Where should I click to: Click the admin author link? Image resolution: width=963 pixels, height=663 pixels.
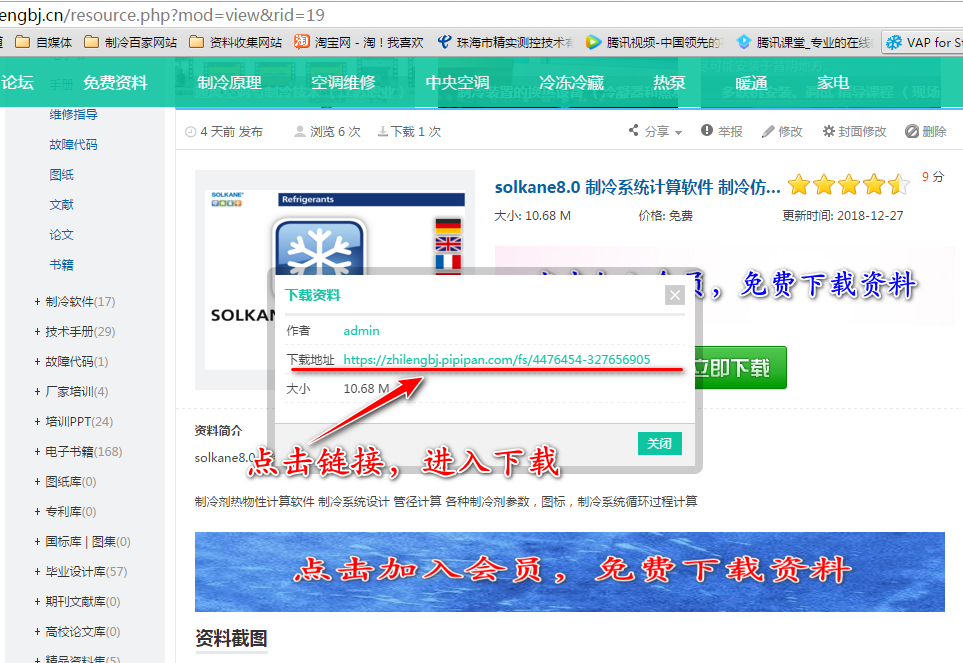[x=361, y=331]
